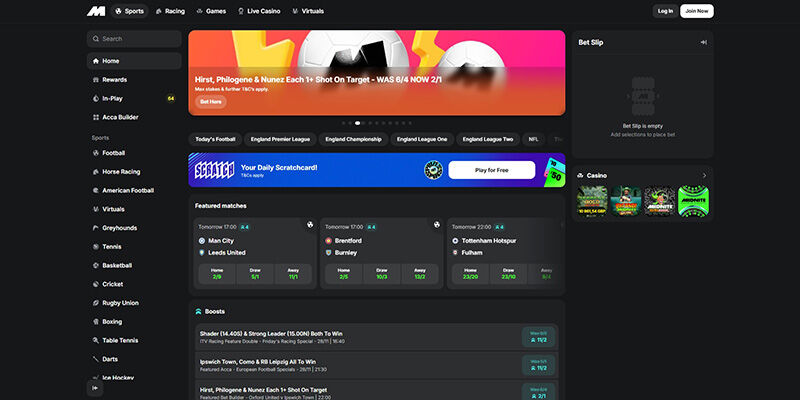
Task: Click Play for Free scratchcard button
Action: coord(492,170)
